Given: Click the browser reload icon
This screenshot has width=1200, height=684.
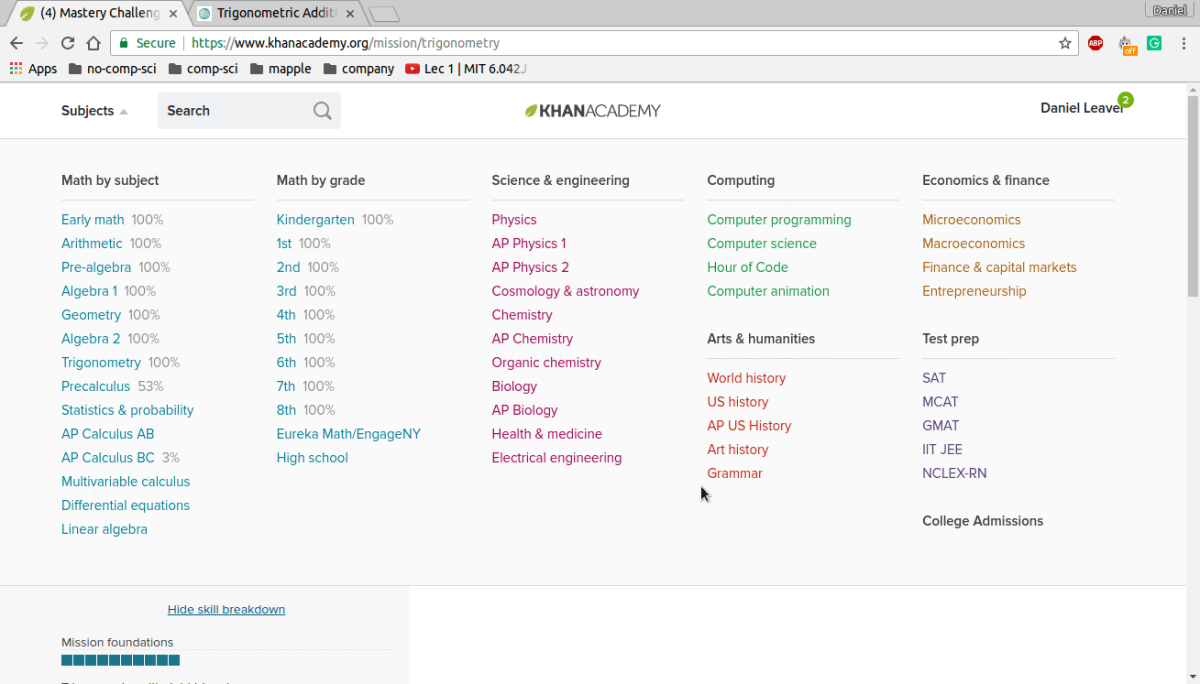Looking at the screenshot, I should tap(68, 43).
